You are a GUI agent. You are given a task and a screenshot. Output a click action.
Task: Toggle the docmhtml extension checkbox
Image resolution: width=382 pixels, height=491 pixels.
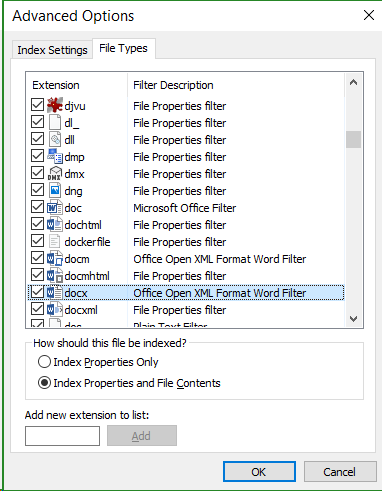37,274
